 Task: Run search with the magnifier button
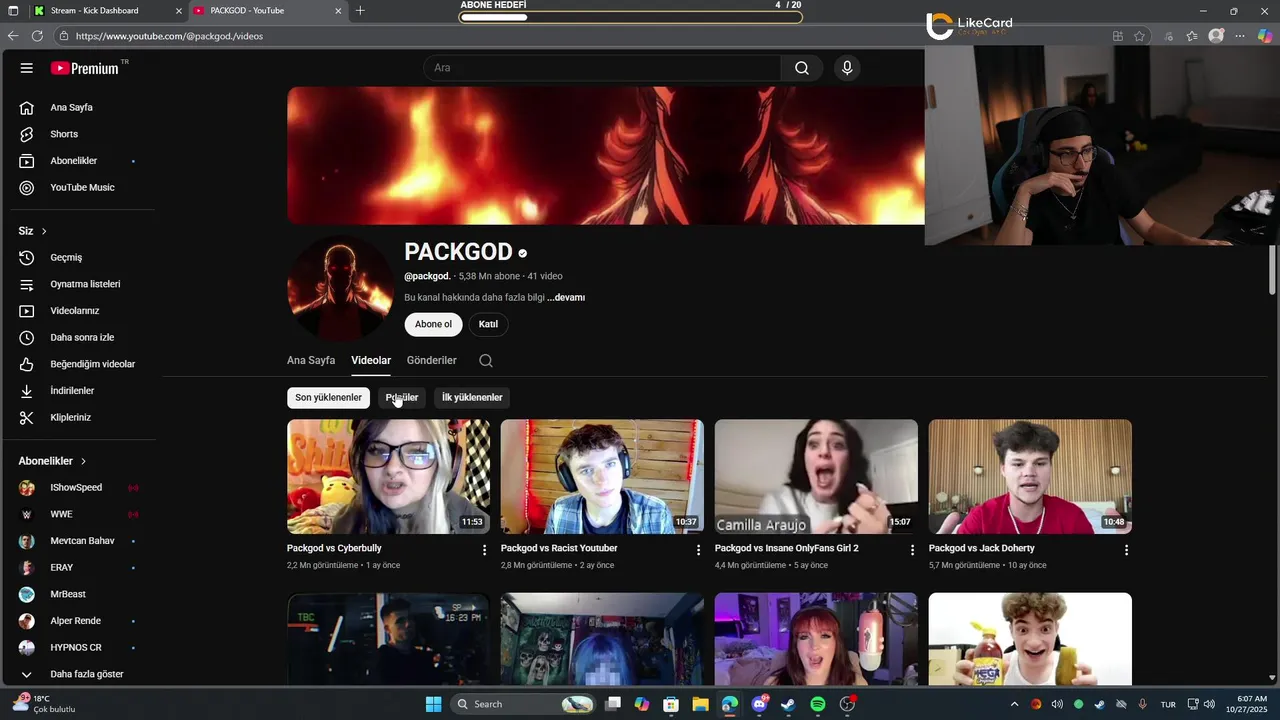pos(802,68)
